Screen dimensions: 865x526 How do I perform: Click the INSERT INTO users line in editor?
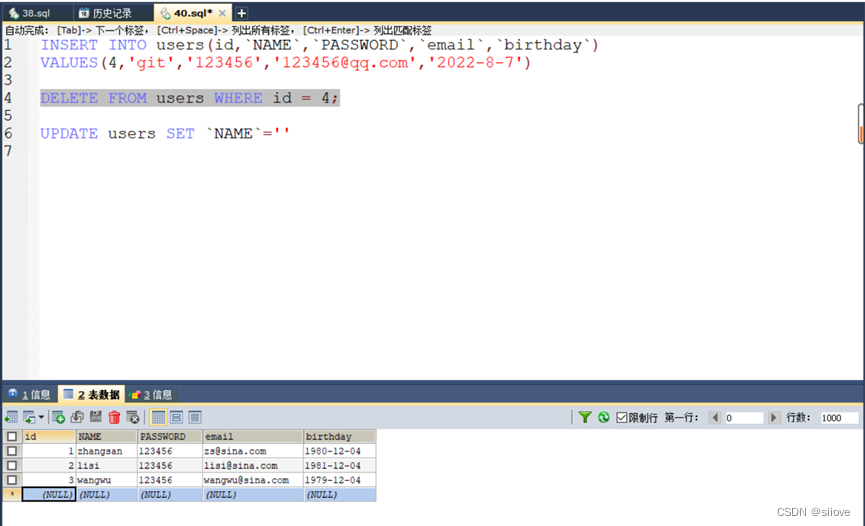[319, 45]
